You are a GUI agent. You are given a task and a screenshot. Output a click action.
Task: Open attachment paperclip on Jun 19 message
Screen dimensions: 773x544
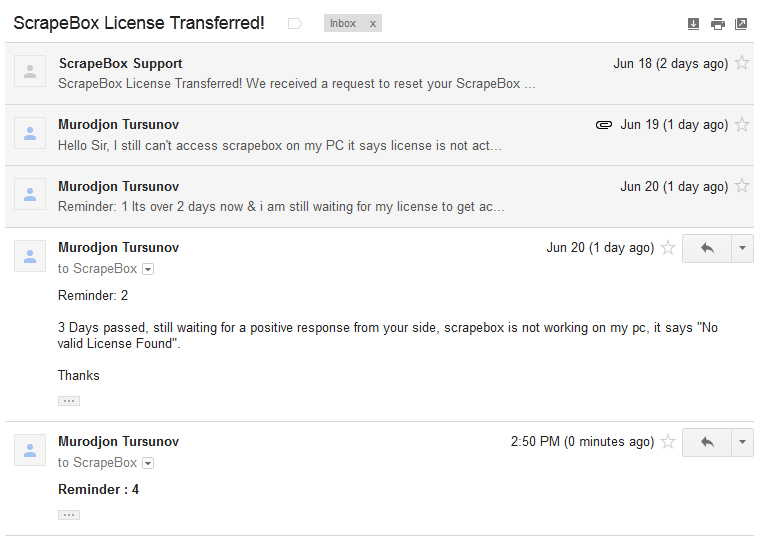pos(603,125)
